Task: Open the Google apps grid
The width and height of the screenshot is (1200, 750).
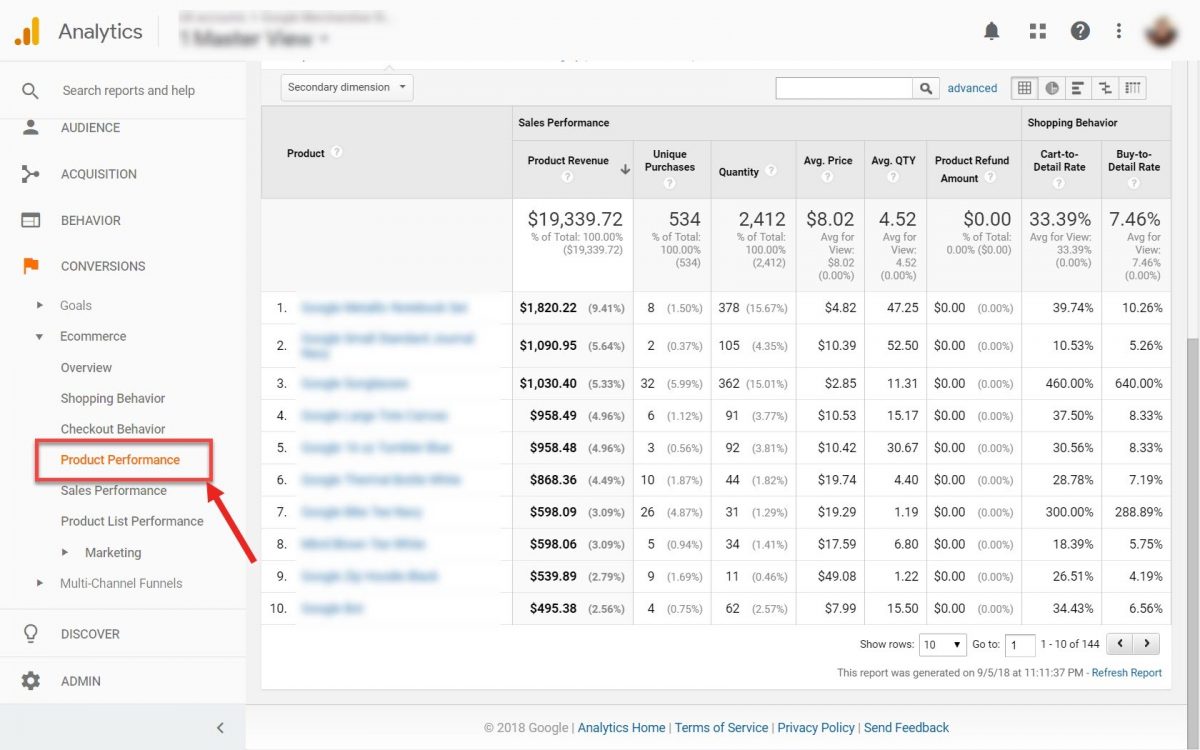Action: 1037,31
